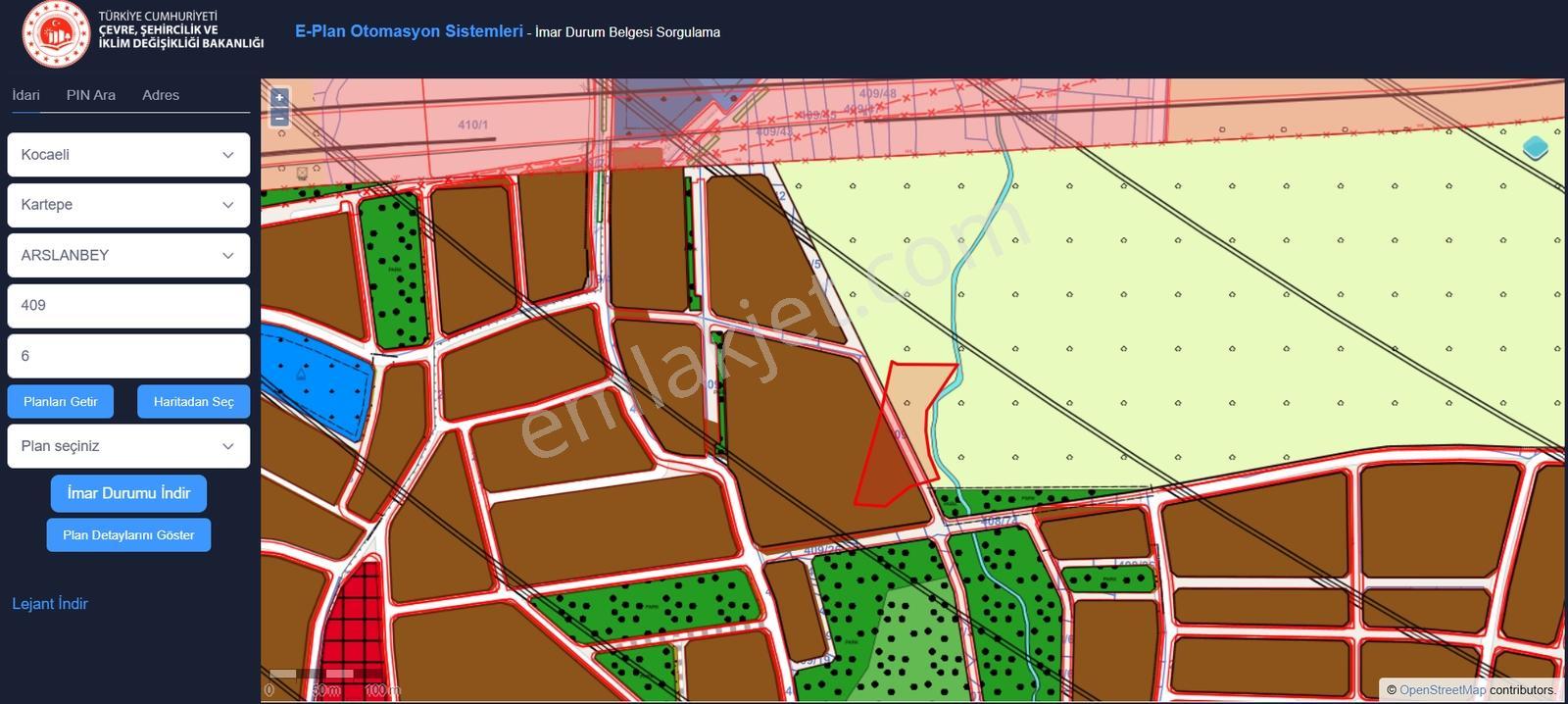
Task: Switch to the PIN Ara tab
Action: tap(91, 95)
